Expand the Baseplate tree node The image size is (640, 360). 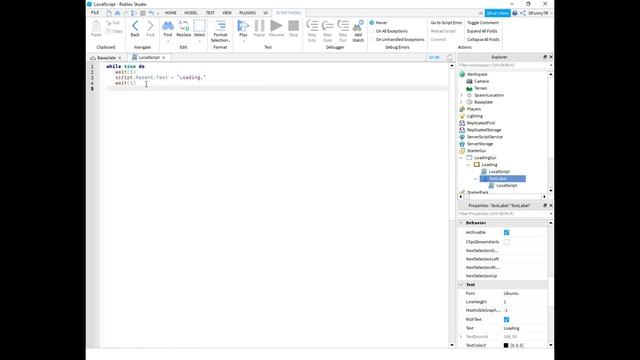pyautogui.click(x=462, y=102)
